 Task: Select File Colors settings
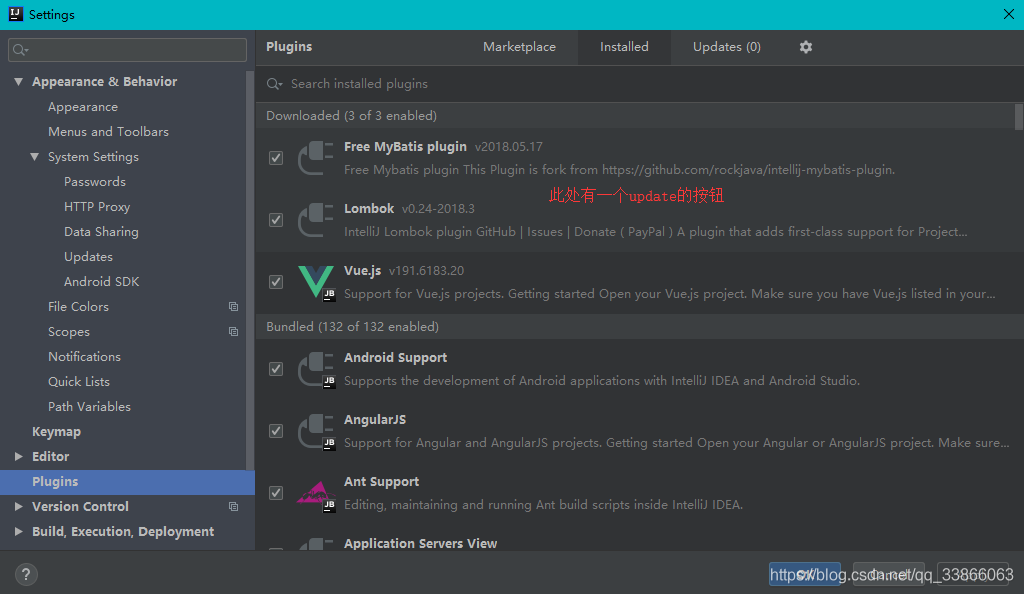click(x=78, y=307)
